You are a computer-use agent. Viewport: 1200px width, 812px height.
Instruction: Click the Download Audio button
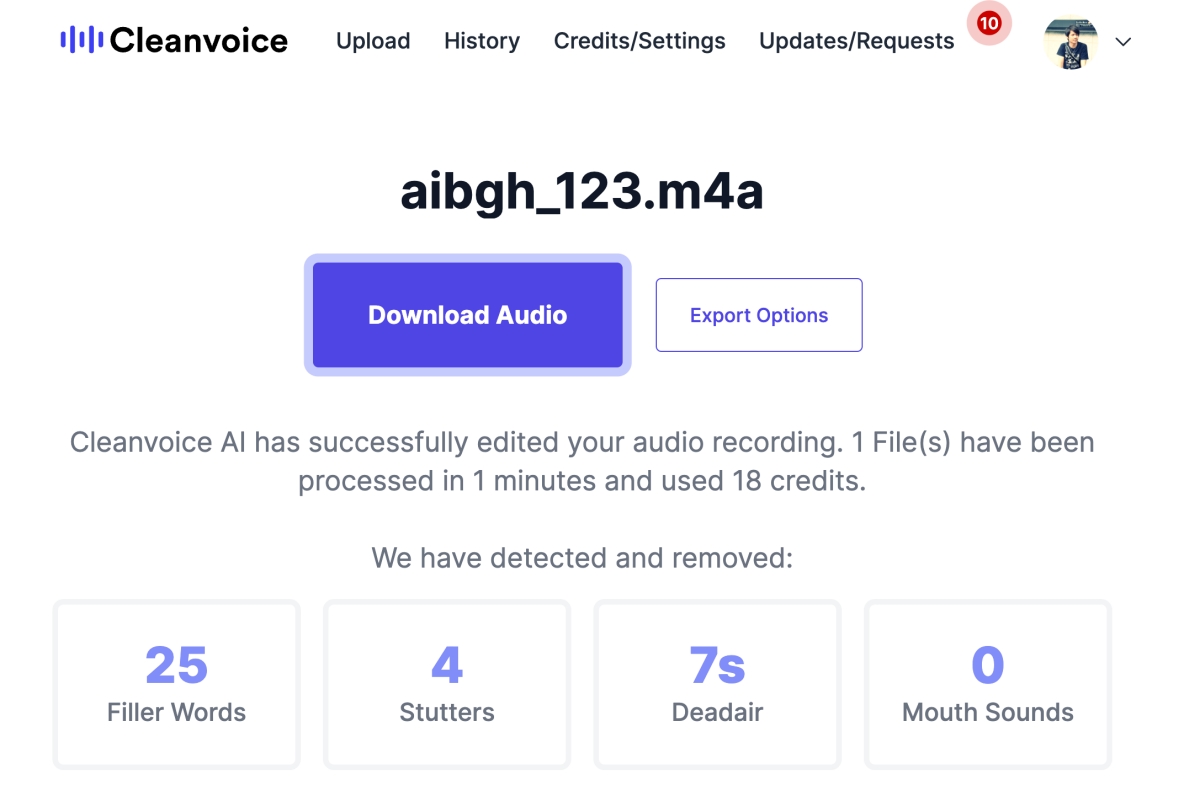(468, 315)
